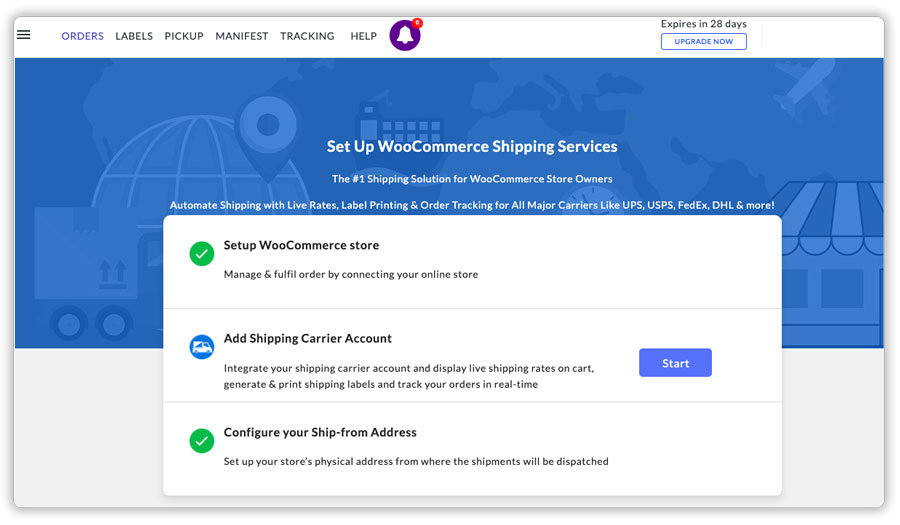
Task: Open the notifications bell
Action: [x=405, y=35]
